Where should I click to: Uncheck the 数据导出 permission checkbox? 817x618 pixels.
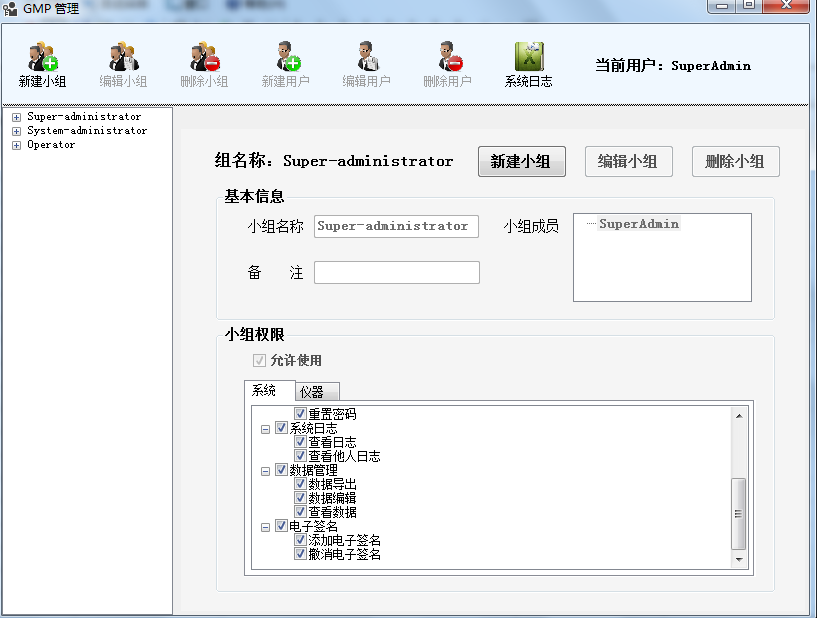pos(300,484)
